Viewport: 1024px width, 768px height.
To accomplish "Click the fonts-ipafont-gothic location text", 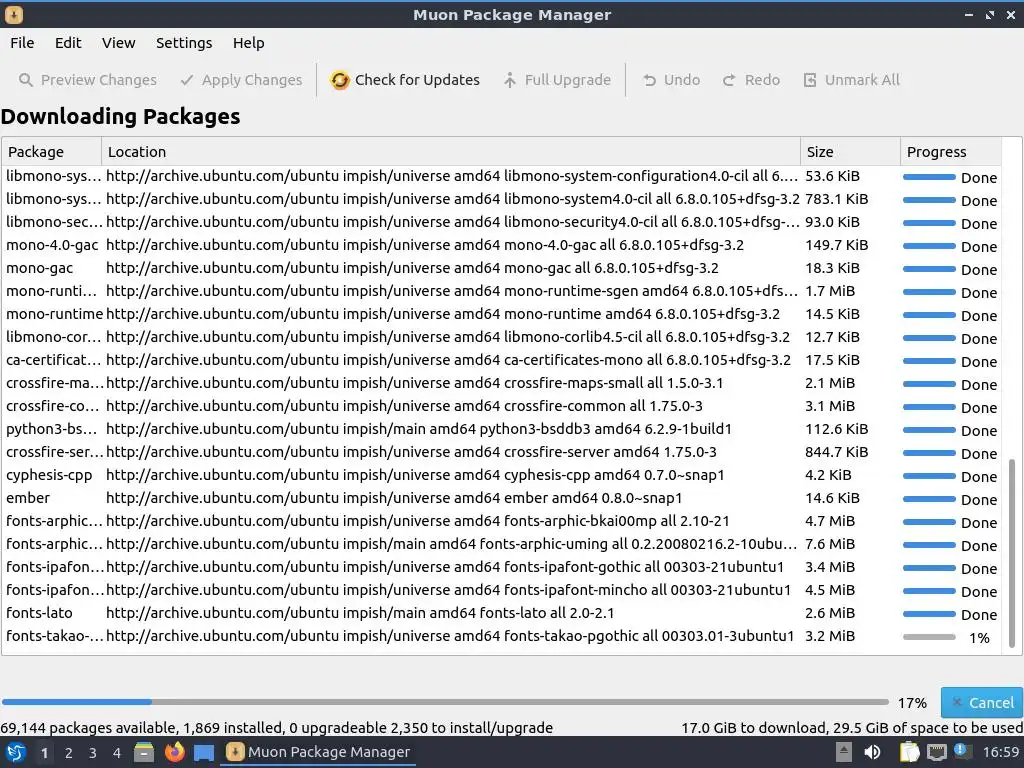I will (445, 568).
